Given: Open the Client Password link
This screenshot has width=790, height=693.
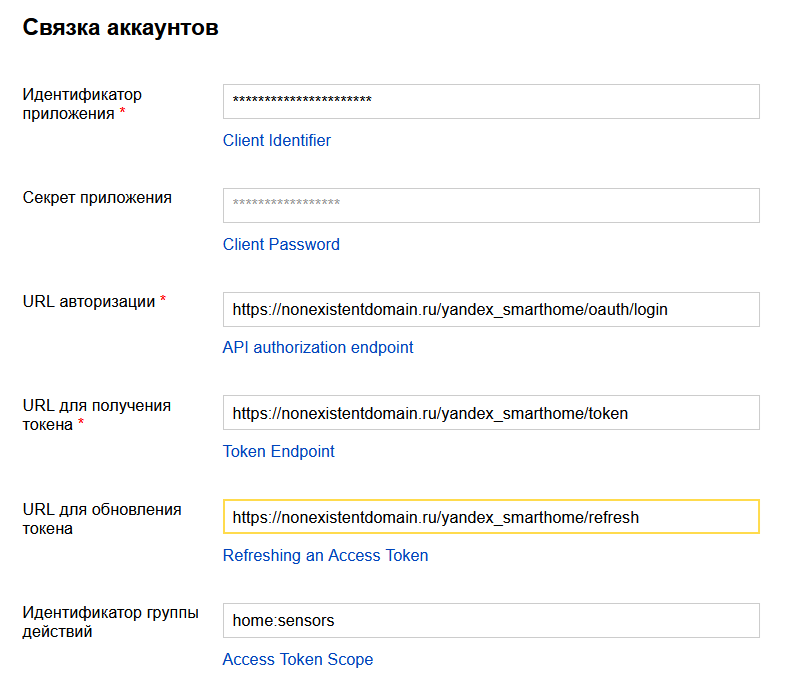Looking at the screenshot, I should pos(281,245).
